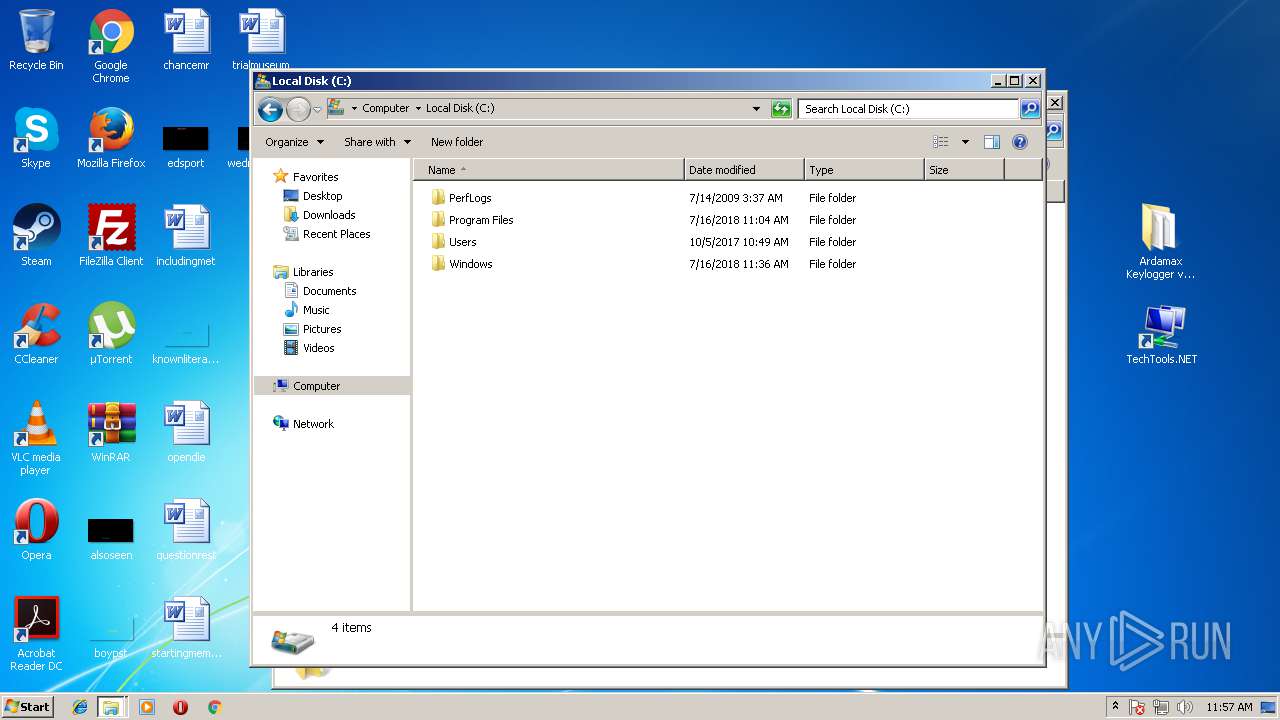The image size is (1280, 720).
Task: Click the WinRAR desktop icon
Action: [x=111, y=432]
